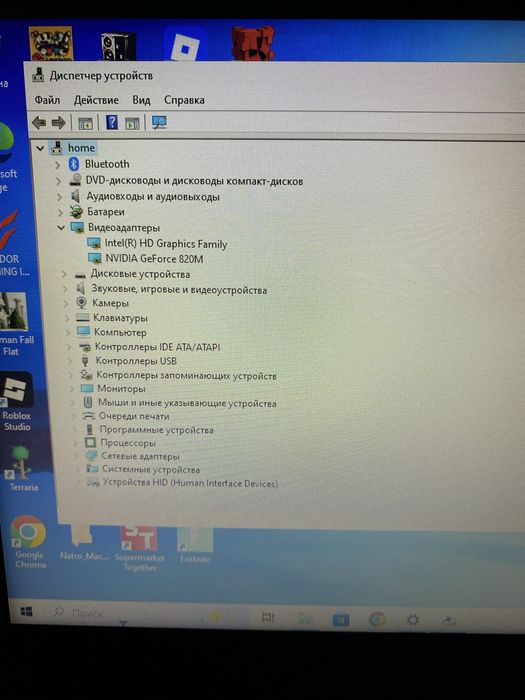Expand Аудиовходы и аудиовыходы
Viewport: 525px width, 700px height.
[59, 197]
